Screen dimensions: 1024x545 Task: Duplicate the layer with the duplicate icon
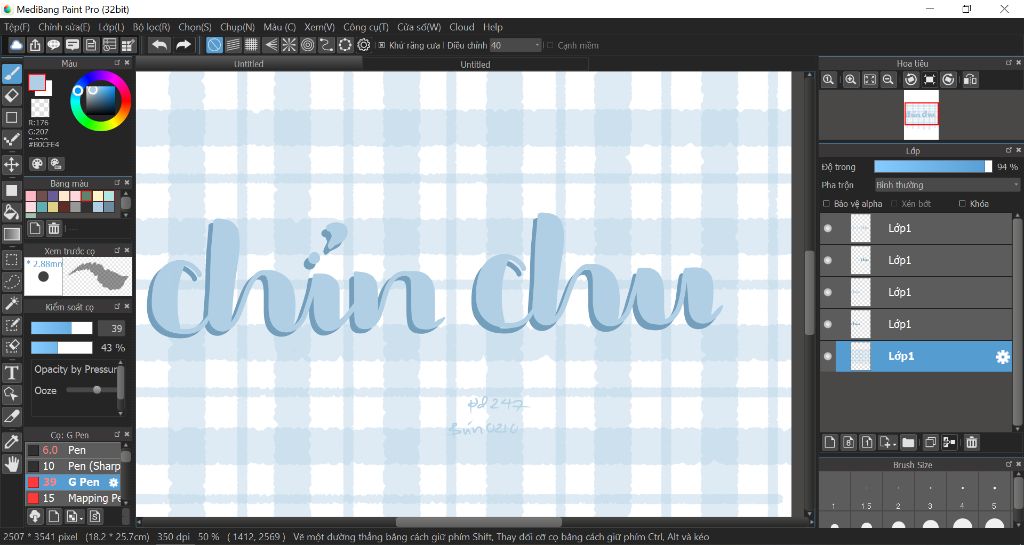(931, 443)
